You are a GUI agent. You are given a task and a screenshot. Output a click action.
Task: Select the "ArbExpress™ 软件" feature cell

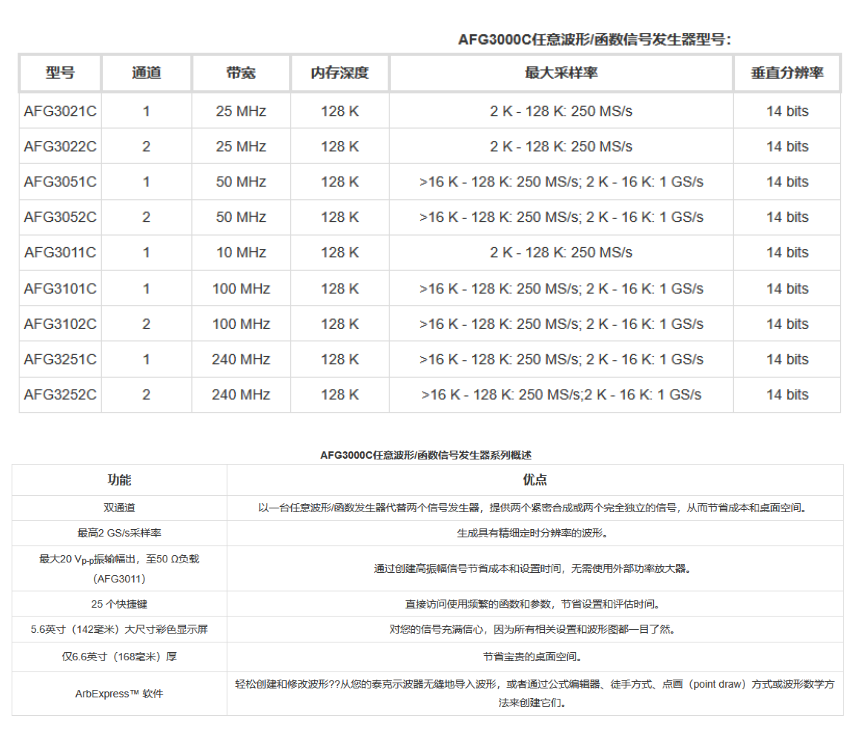[119, 694]
